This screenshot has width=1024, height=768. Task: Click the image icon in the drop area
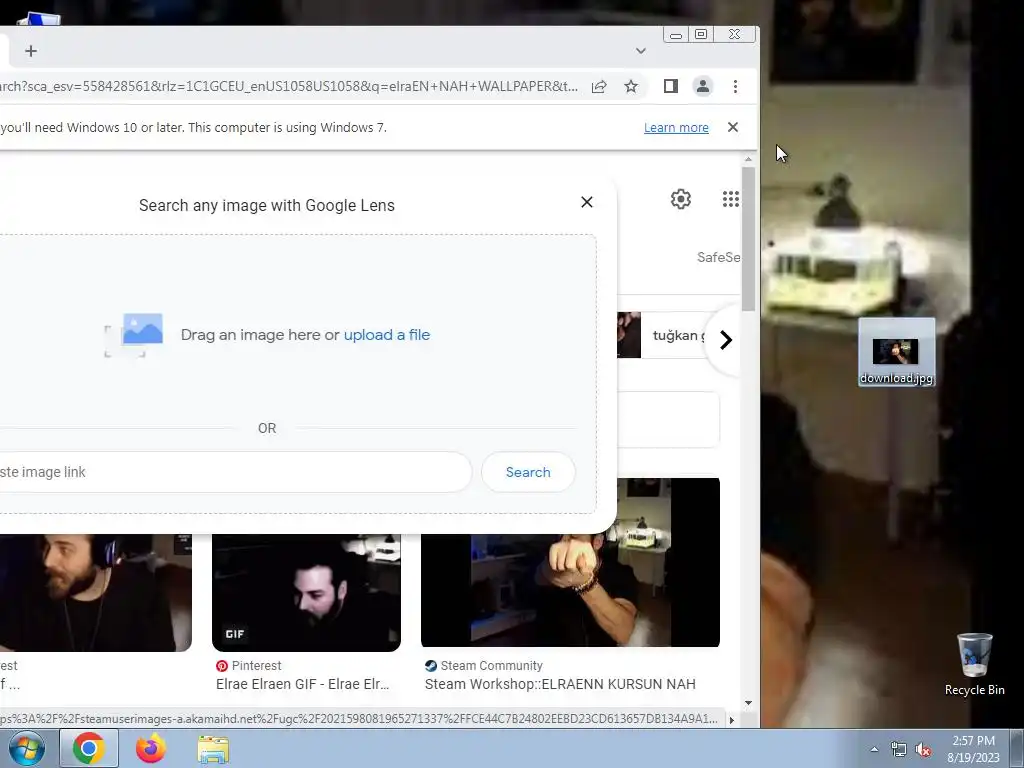tap(135, 334)
